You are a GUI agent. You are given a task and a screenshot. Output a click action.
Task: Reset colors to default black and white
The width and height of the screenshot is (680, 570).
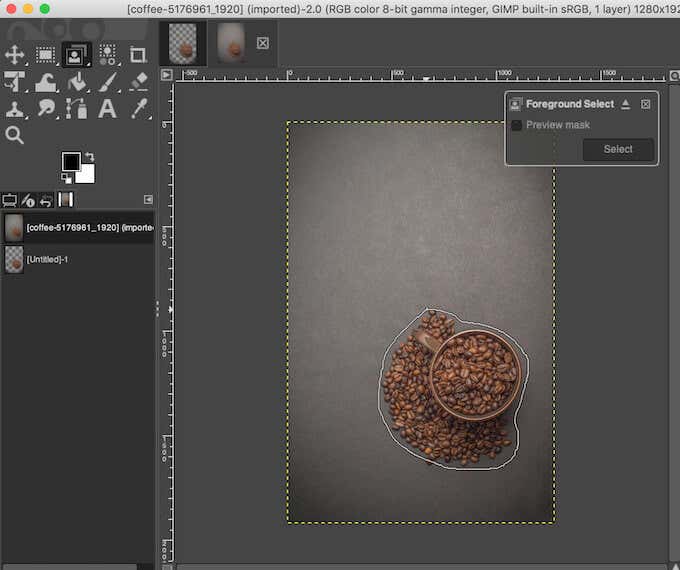tap(66, 178)
